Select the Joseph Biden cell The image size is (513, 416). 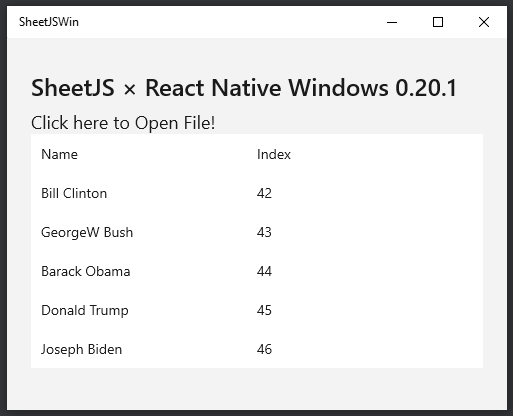click(82, 349)
